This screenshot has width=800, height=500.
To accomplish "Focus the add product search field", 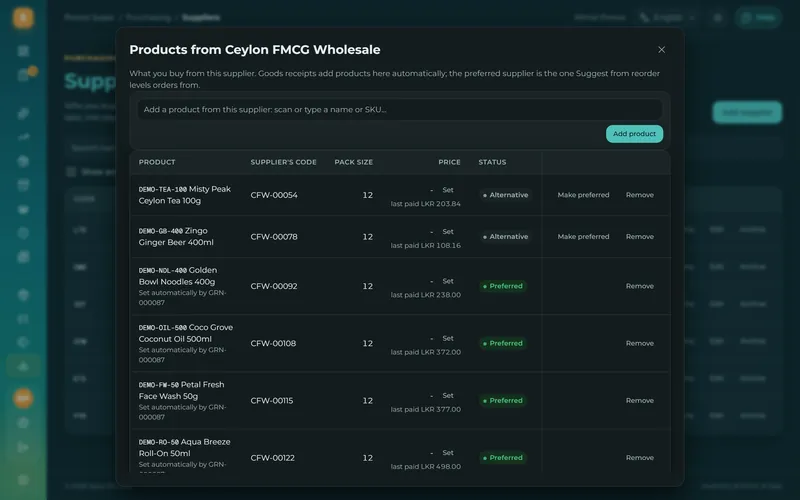I will [x=399, y=109].
